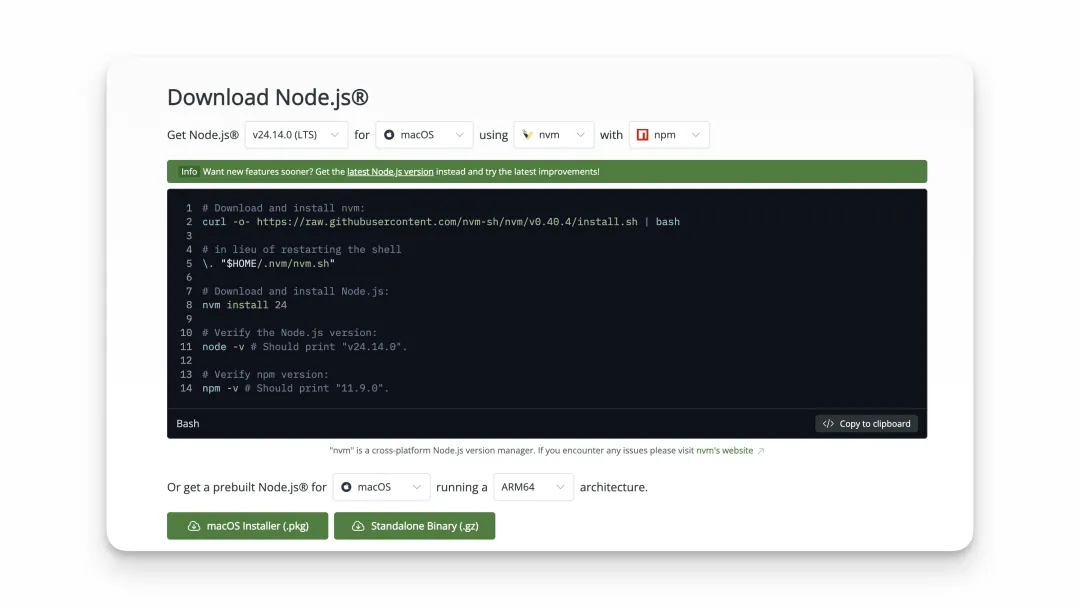Click the nvm logo icon in the selector
1080x608 pixels.
coord(527,135)
